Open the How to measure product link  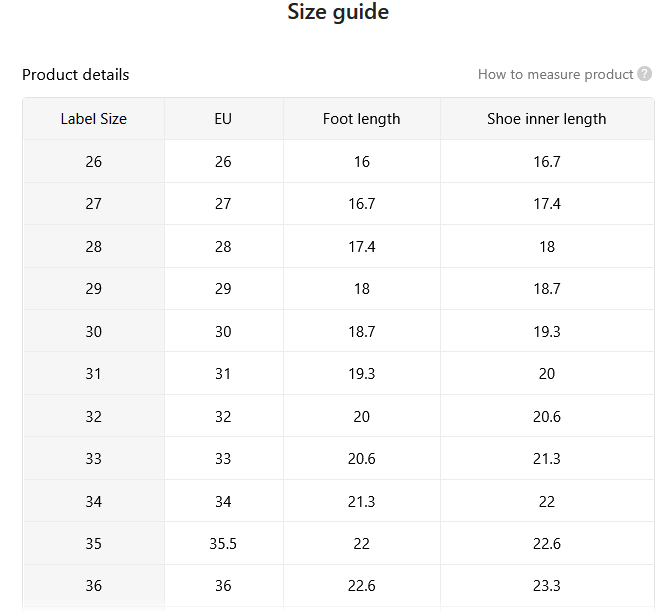[555, 74]
